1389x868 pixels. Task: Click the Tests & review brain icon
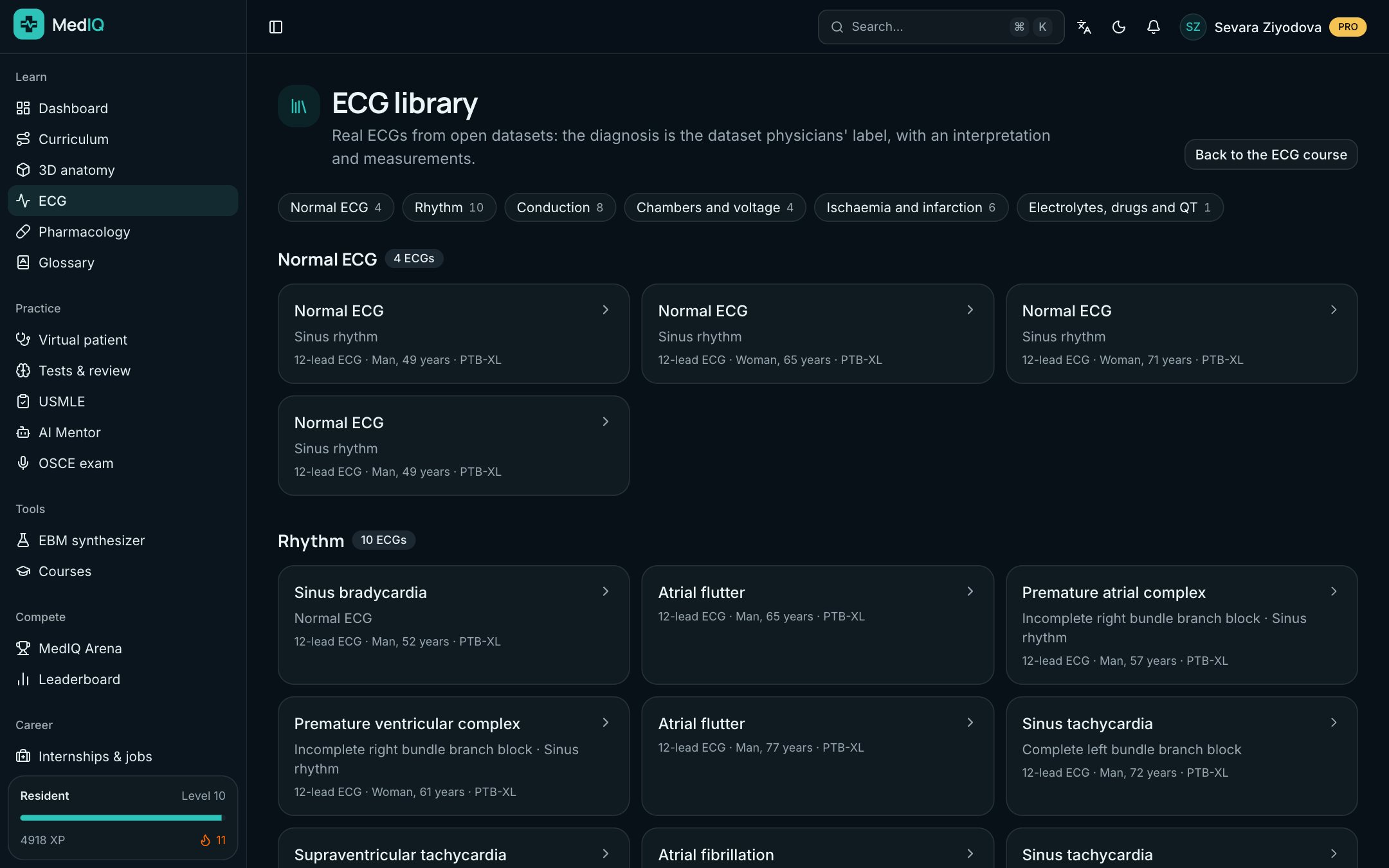coord(23,370)
